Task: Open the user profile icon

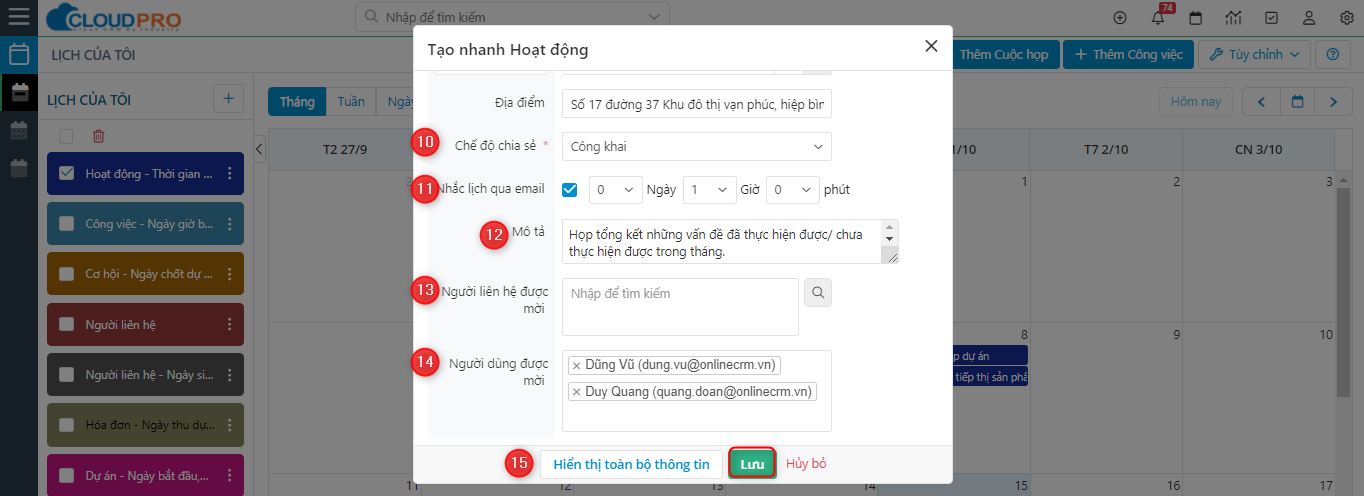Action: (1309, 18)
